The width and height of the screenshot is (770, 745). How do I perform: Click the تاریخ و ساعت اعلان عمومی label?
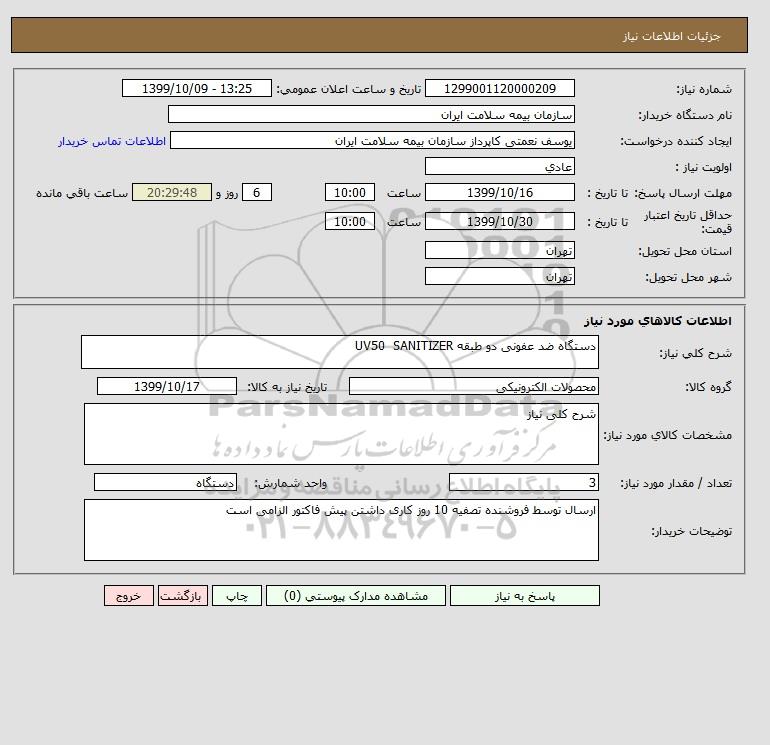pos(349,89)
